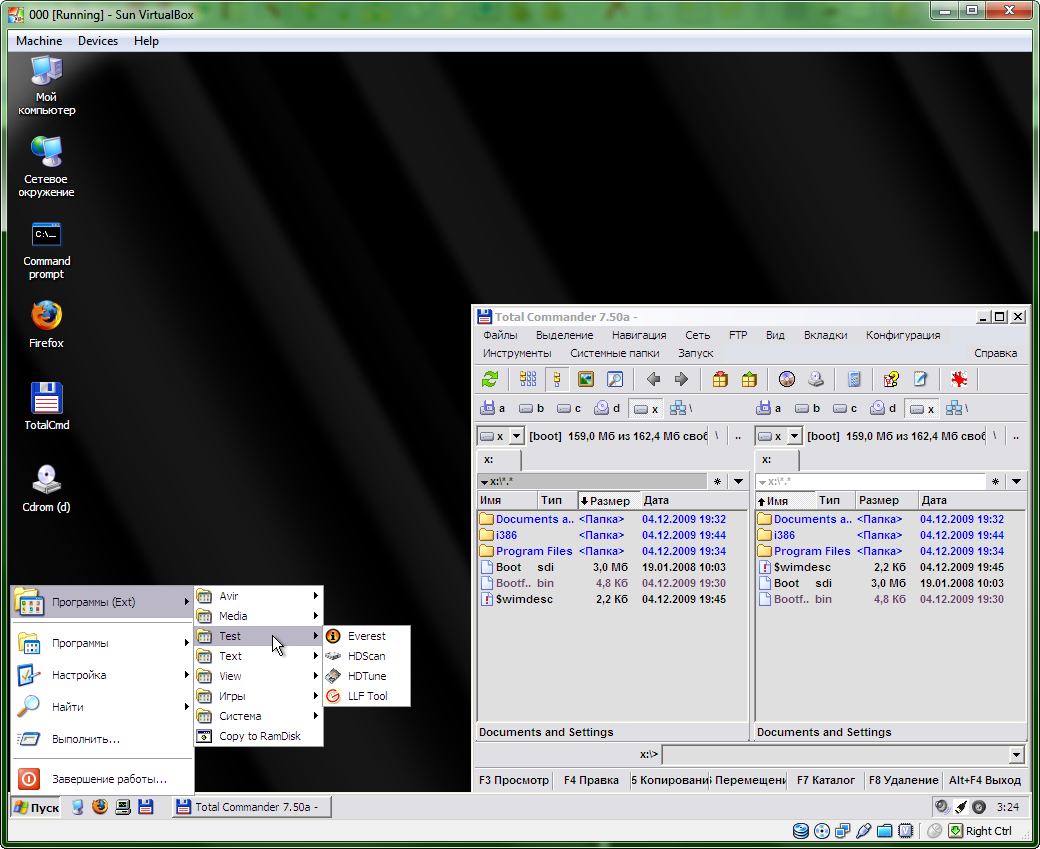The width and height of the screenshot is (1040, 849).
Task: Click the magnifier search icon in Total Commander toolbar
Action: coord(615,380)
